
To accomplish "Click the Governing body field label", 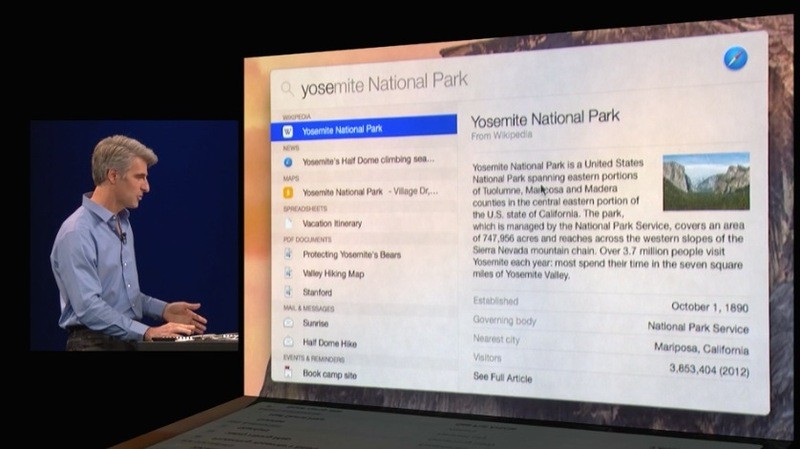I will 505,320.
